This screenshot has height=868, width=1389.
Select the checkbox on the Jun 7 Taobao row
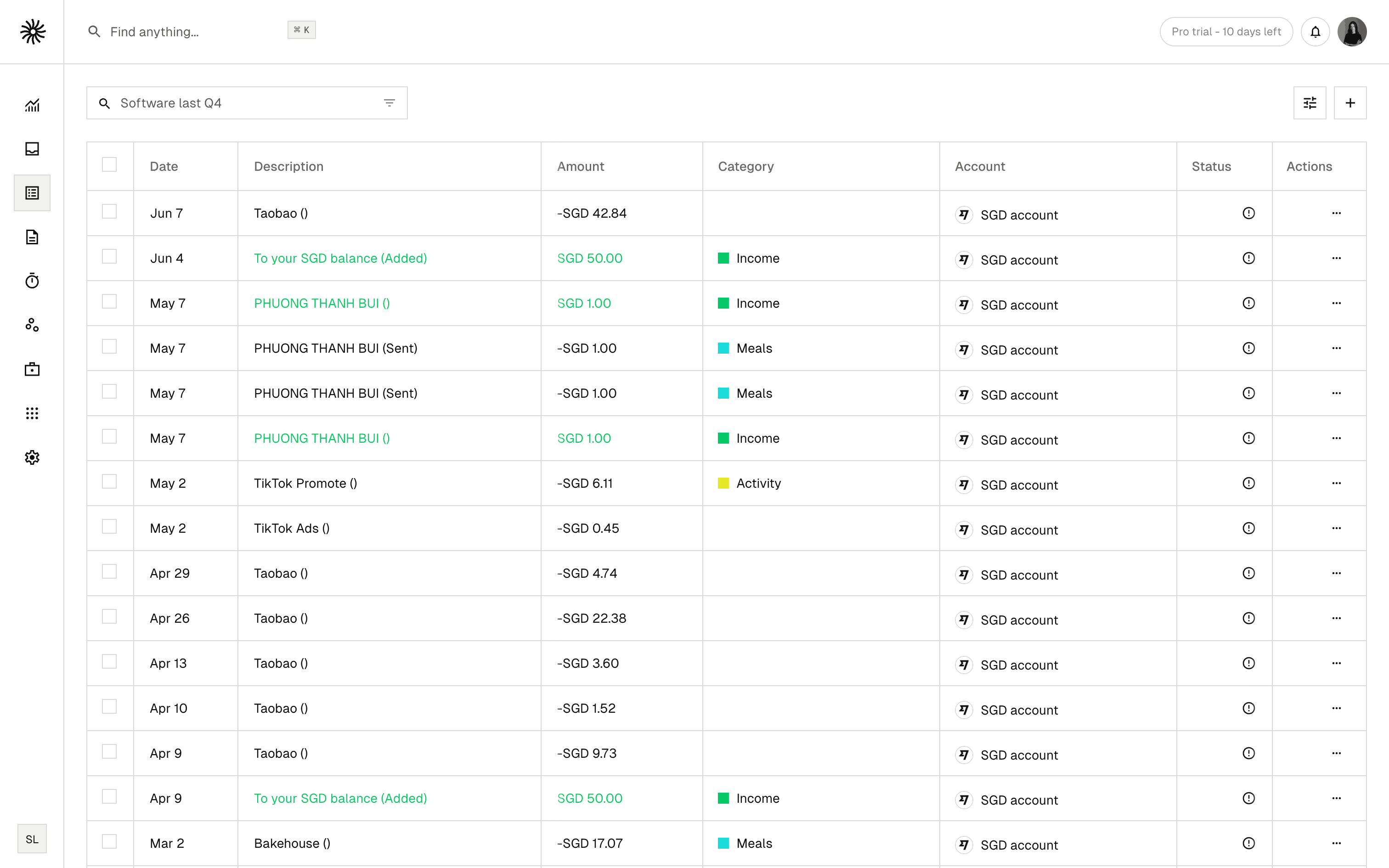tap(109, 212)
